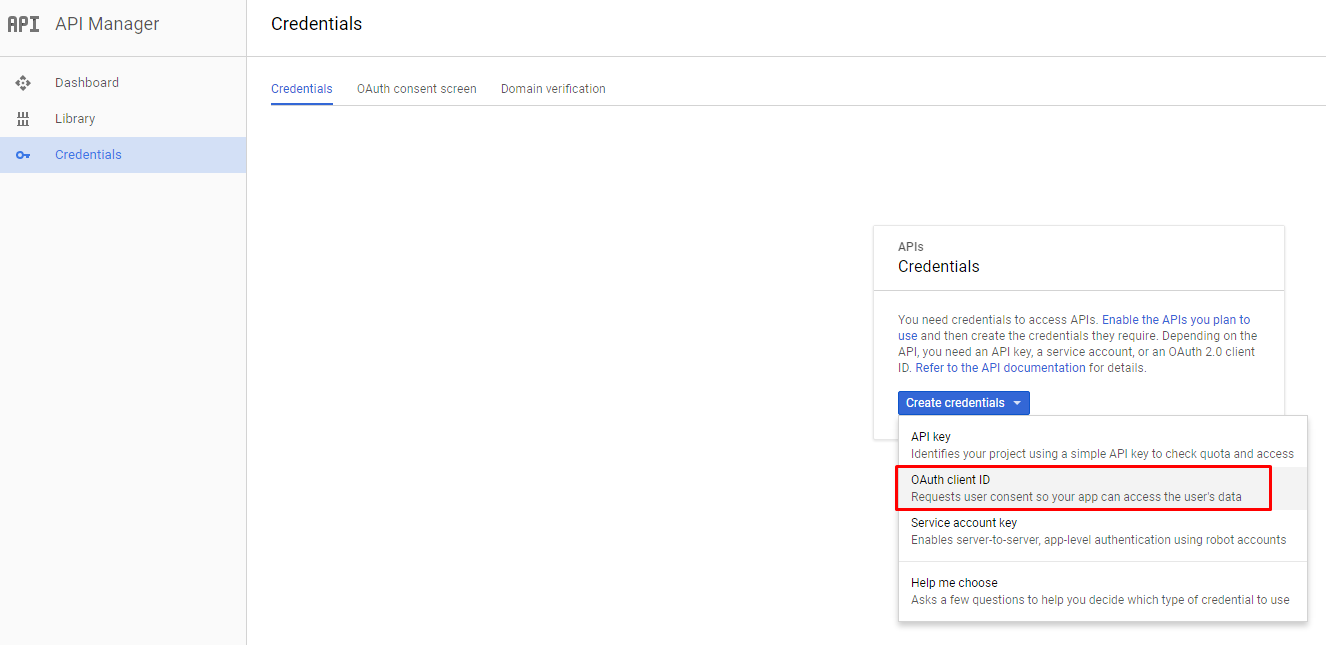Click the Credentials page heading
Screen dimensions: 1326x645
[x=316, y=24]
